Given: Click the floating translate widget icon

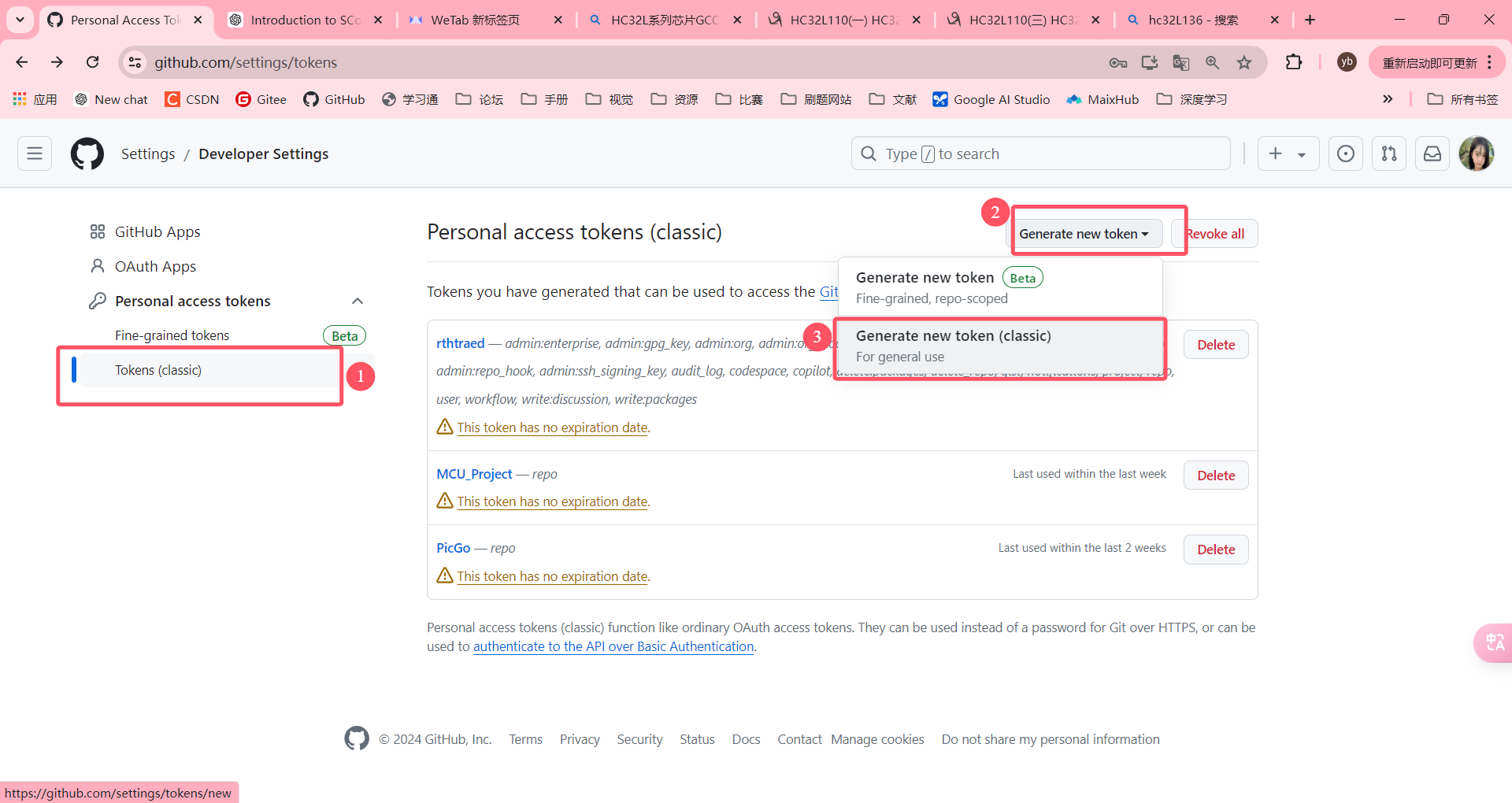Looking at the screenshot, I should [x=1494, y=642].
